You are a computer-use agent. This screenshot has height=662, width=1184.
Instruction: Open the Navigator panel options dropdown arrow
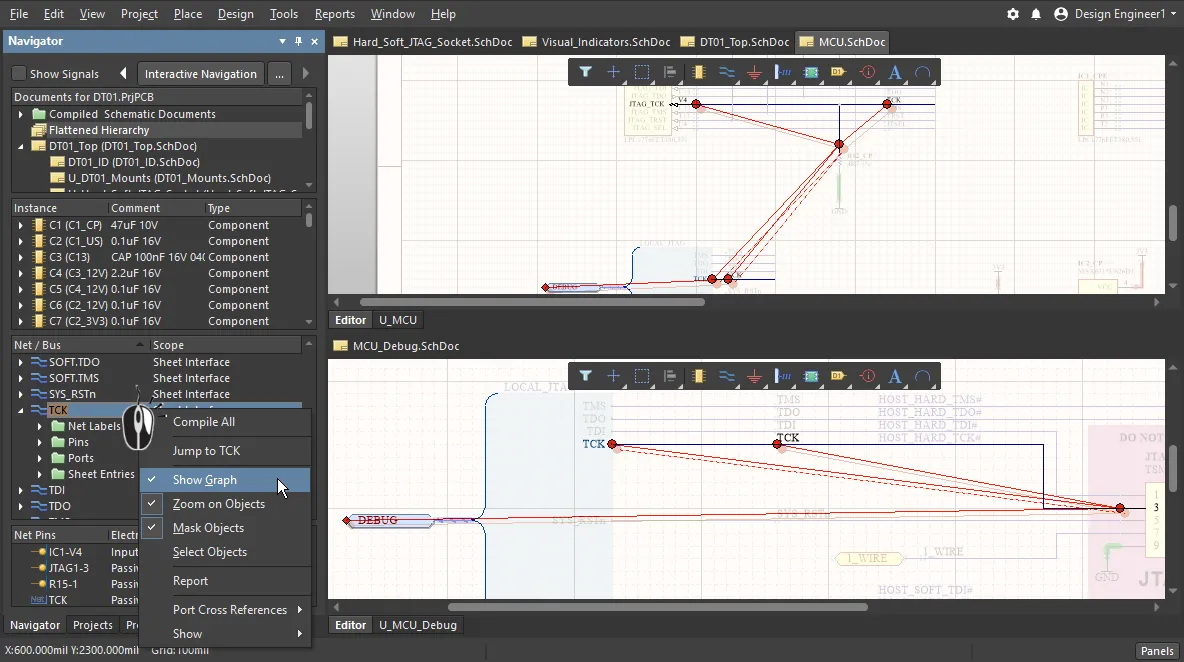[x=282, y=42]
